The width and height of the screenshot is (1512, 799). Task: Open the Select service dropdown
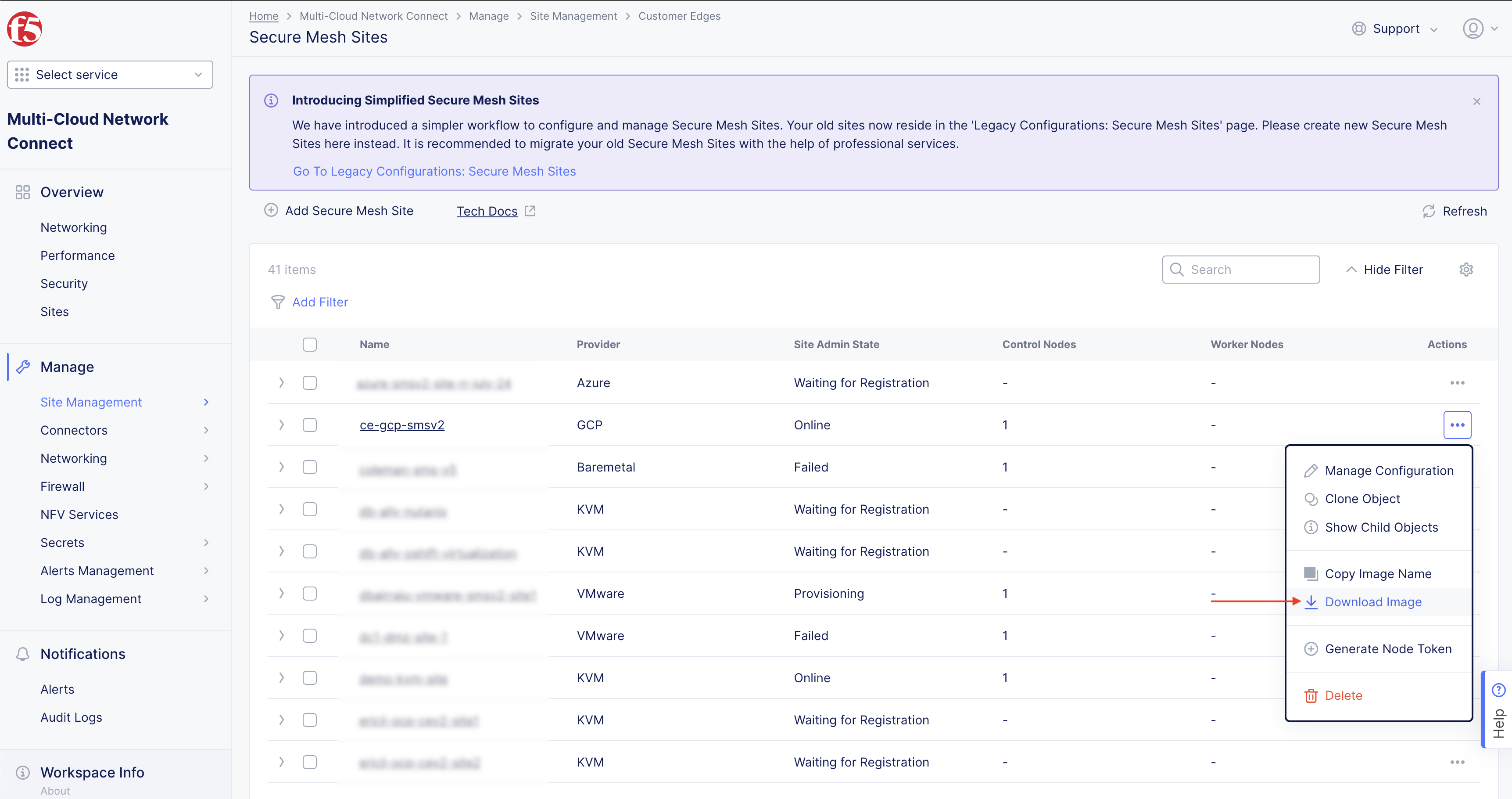pos(110,75)
